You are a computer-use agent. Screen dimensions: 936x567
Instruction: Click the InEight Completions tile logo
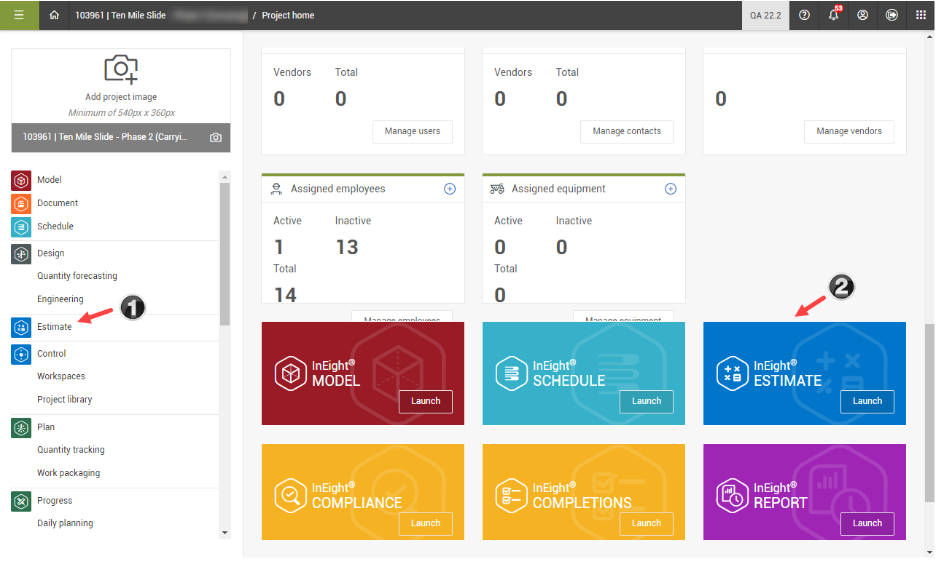512,495
